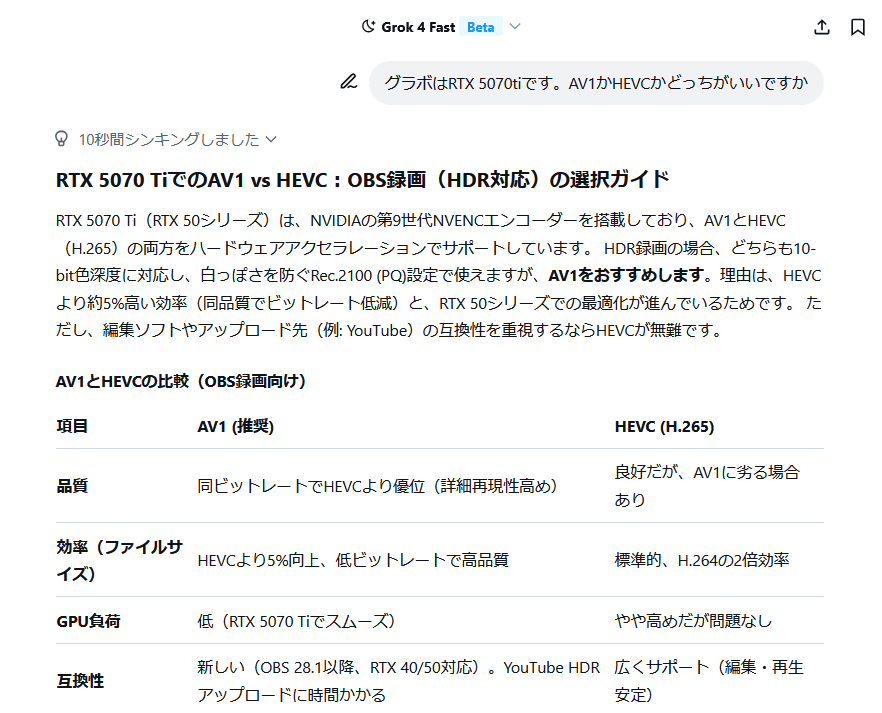Click the 10秒間シンキングしました label
The height and width of the screenshot is (713, 882).
[x=168, y=140]
